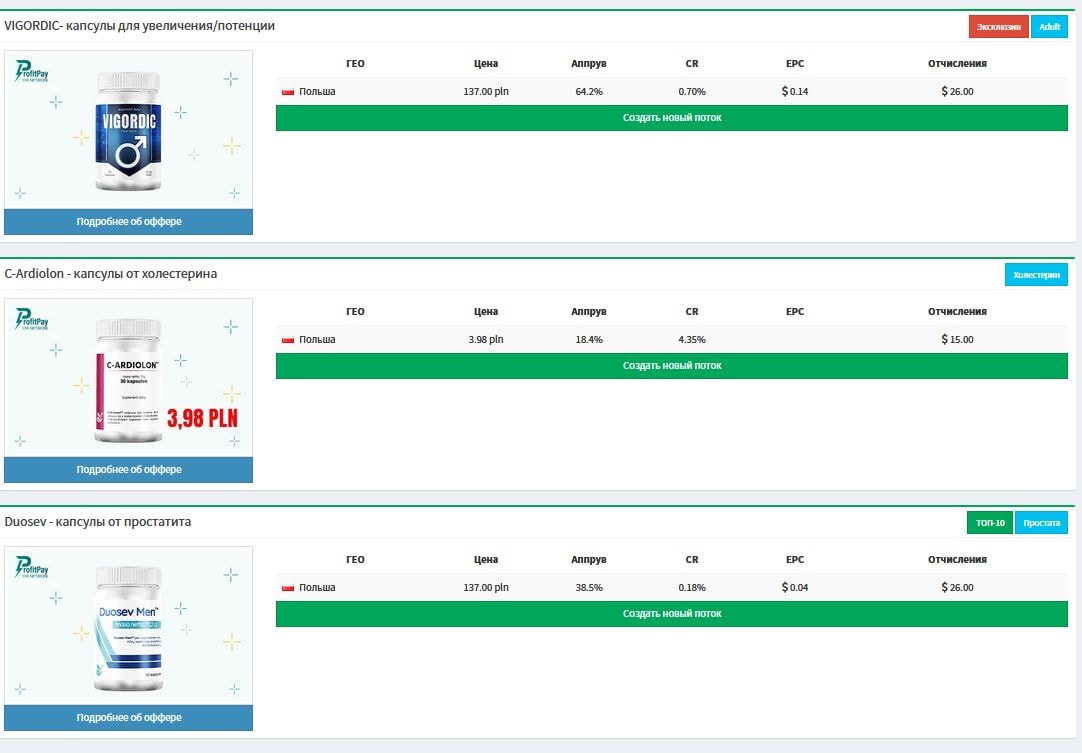Open VIGORDIC offer details button

[128, 222]
